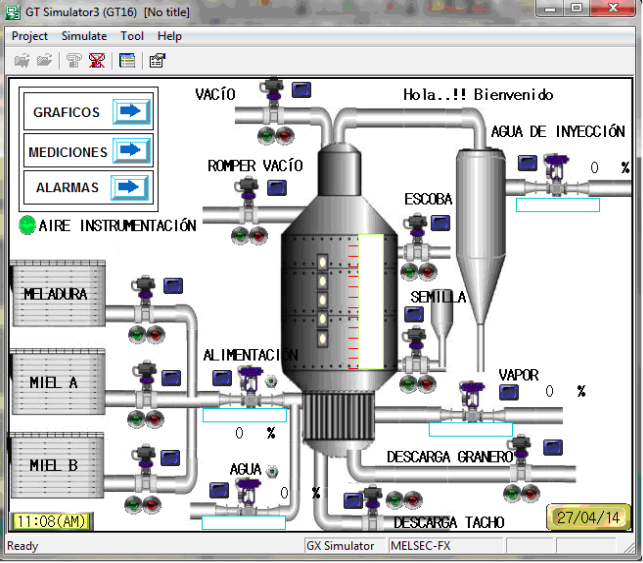Toggle the blue switch for MIEL A valve

(x=171, y=375)
